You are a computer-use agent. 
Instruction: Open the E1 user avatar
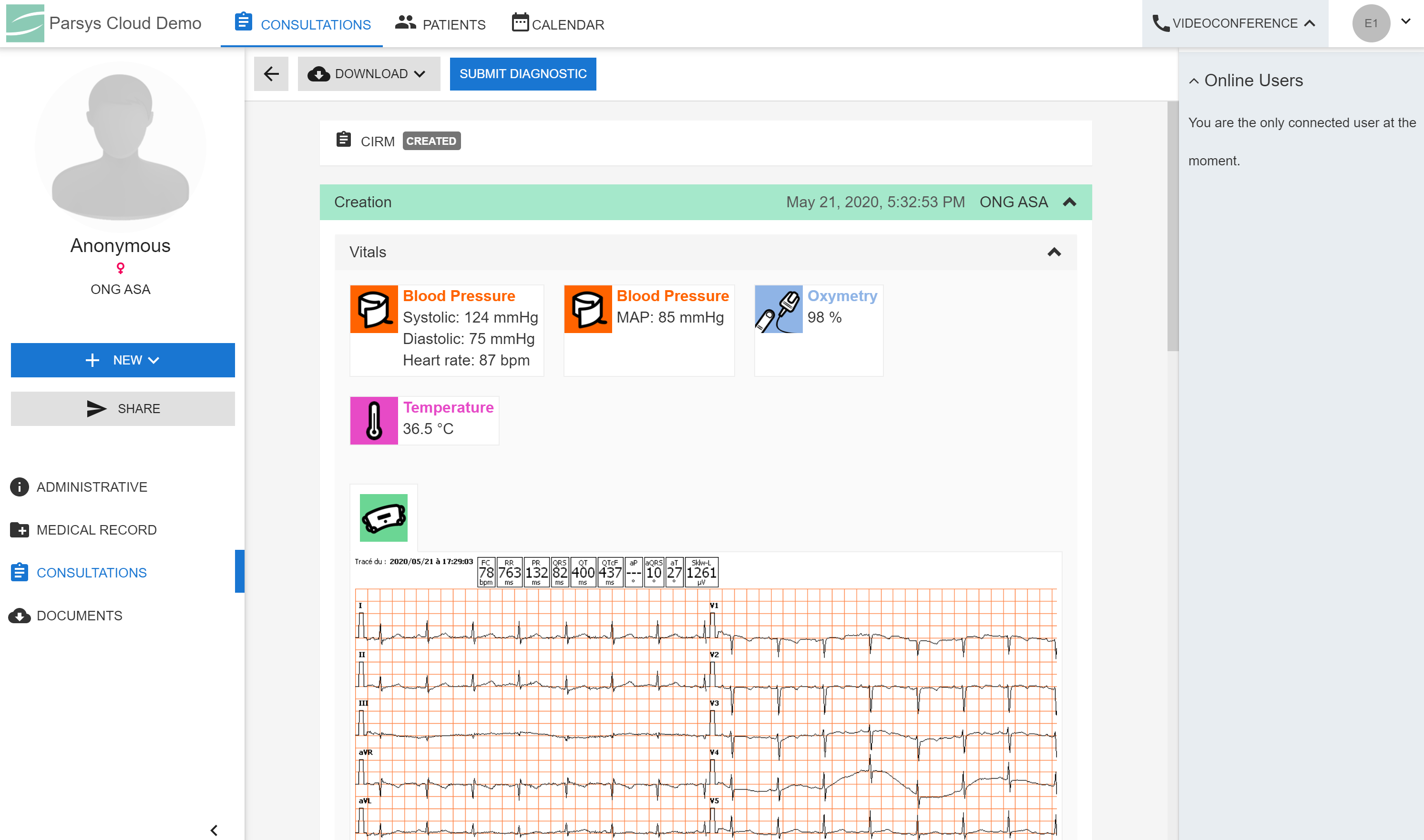1371,23
